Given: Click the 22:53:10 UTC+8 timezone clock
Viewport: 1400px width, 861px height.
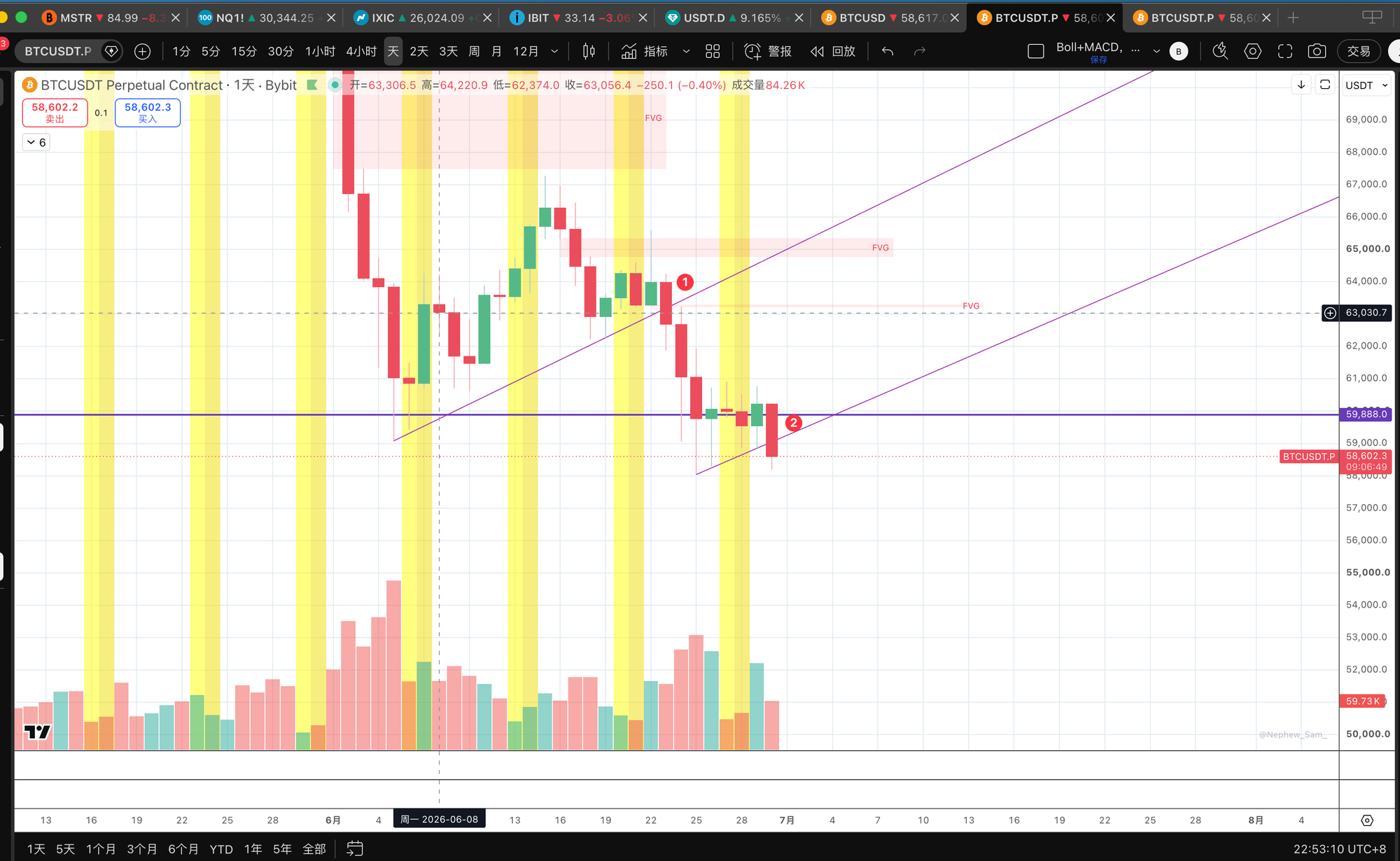Looking at the screenshot, I should click(1339, 848).
